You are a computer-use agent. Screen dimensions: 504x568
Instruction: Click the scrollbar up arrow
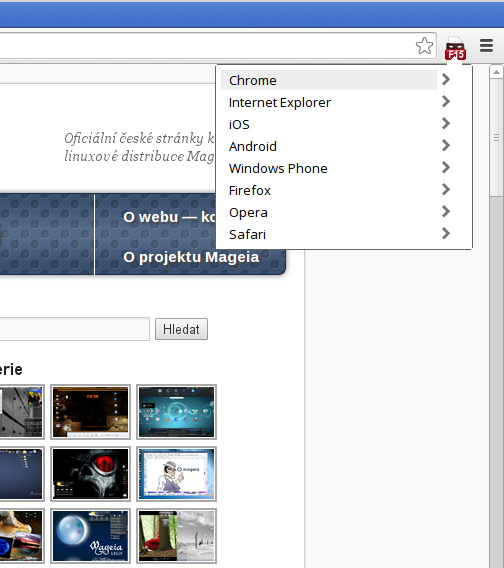click(496, 72)
